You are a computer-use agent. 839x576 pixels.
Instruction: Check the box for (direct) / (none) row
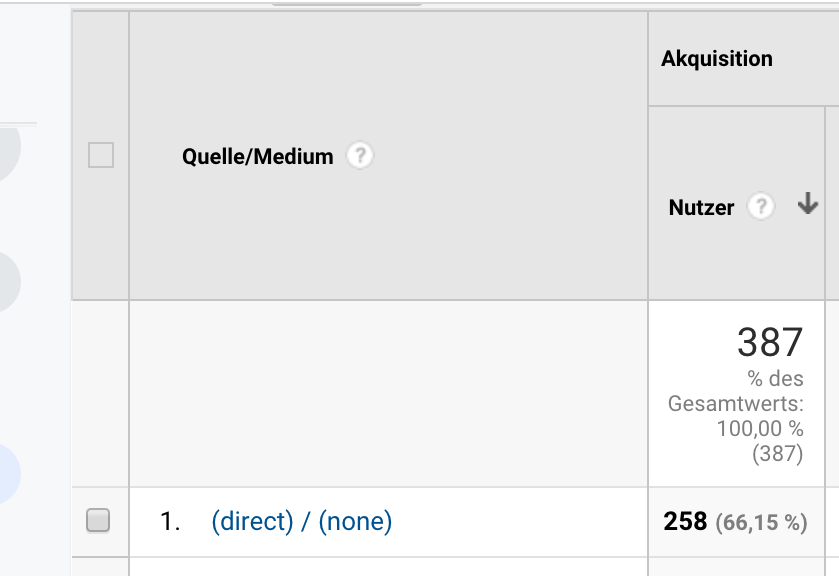tap(98, 520)
